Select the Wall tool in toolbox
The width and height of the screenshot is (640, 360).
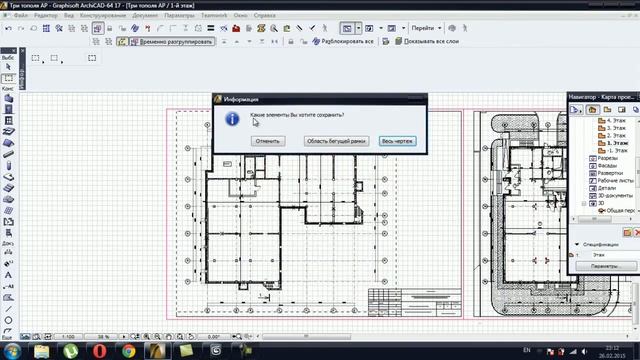coord(8,98)
